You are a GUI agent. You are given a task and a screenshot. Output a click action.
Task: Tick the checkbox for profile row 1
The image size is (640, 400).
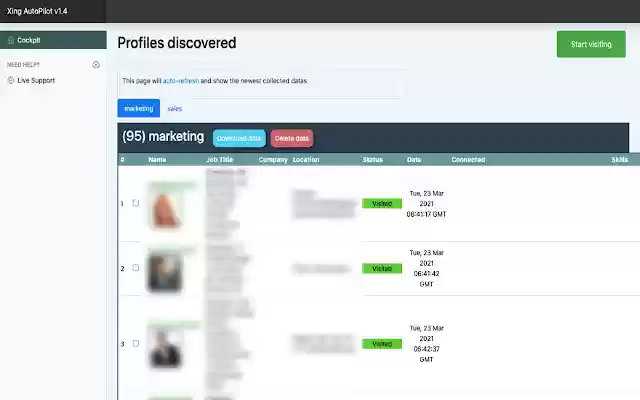tap(136, 203)
